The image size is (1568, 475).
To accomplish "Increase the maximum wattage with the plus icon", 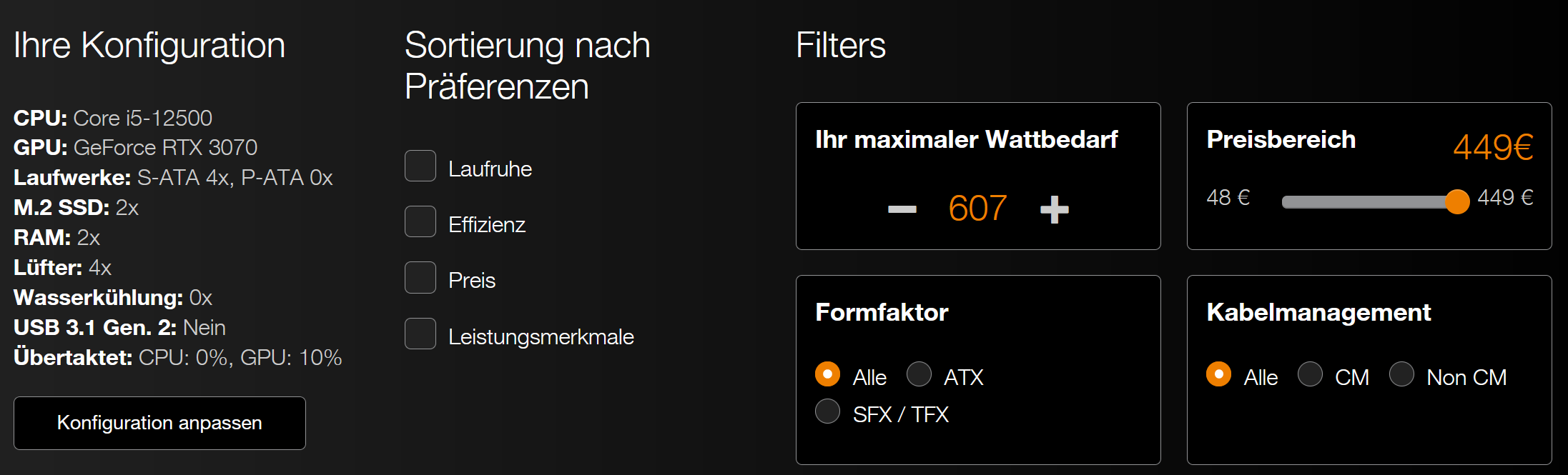I will click(x=1054, y=209).
